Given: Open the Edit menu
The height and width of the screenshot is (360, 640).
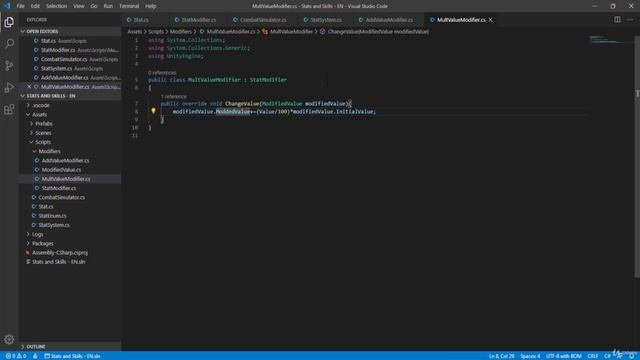Looking at the screenshot, I should [x=35, y=6].
